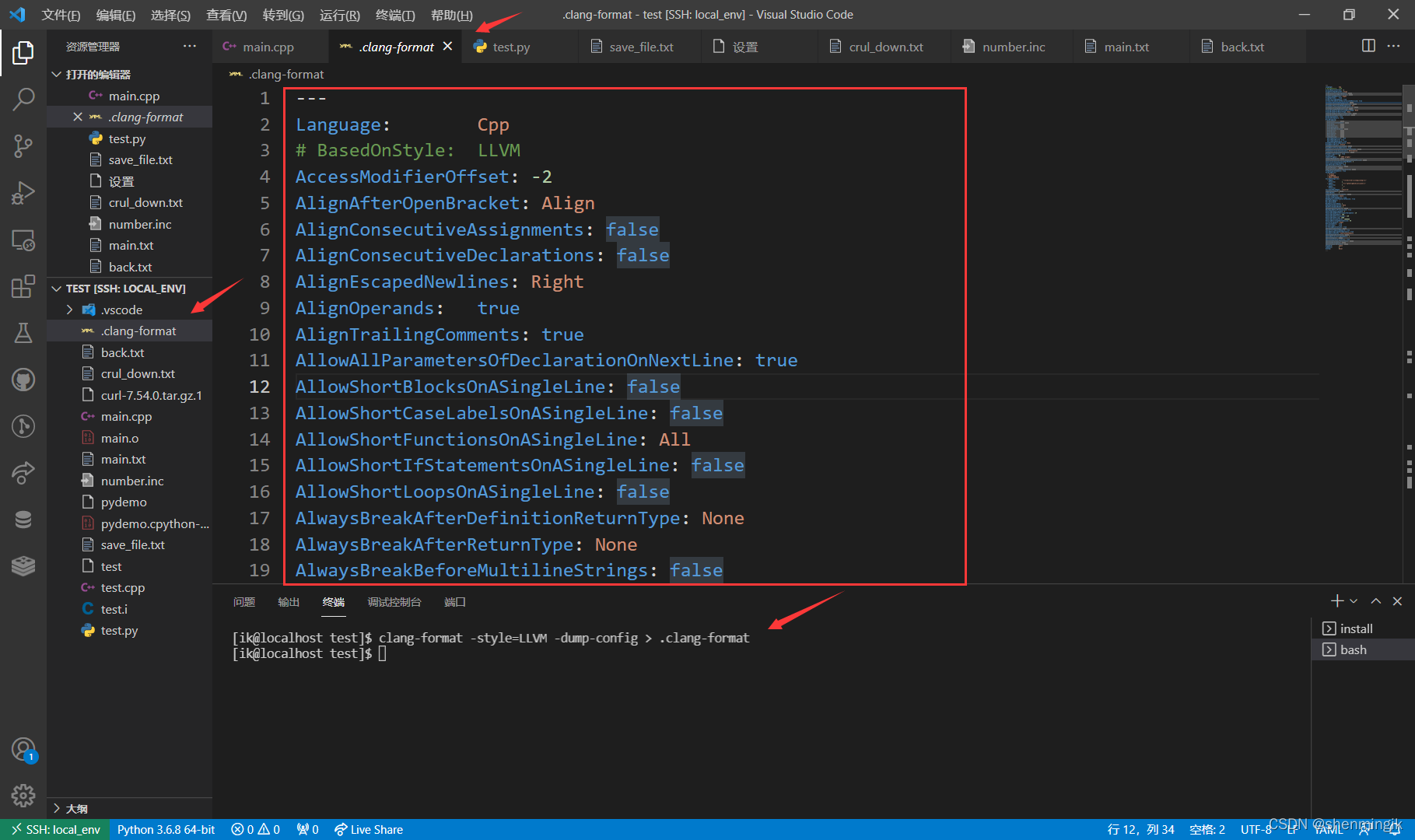Open the Go menu
This screenshot has width=1415, height=840.
283,15
